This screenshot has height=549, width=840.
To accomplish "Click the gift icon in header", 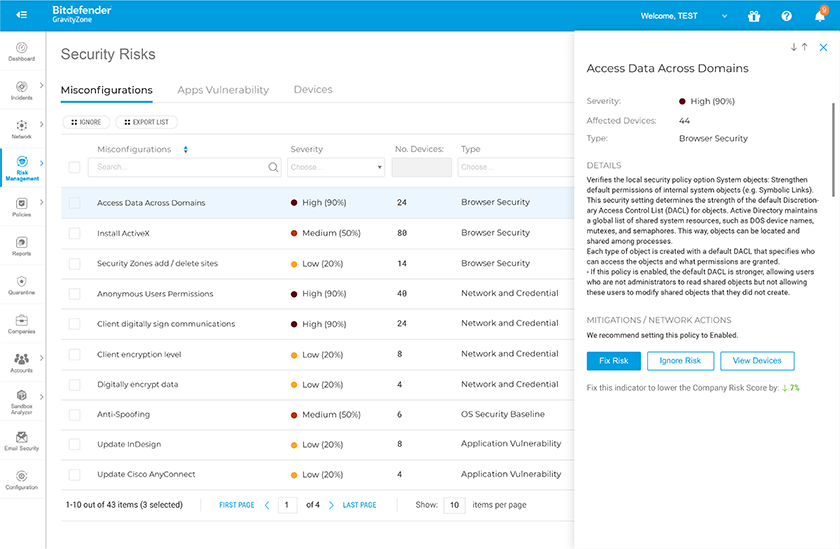I will coord(754,16).
